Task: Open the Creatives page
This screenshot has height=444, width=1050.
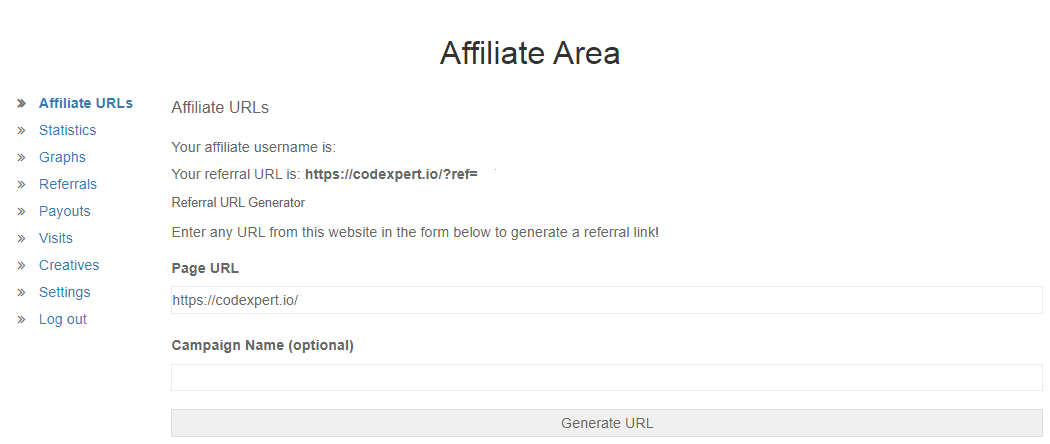Action: (x=69, y=265)
